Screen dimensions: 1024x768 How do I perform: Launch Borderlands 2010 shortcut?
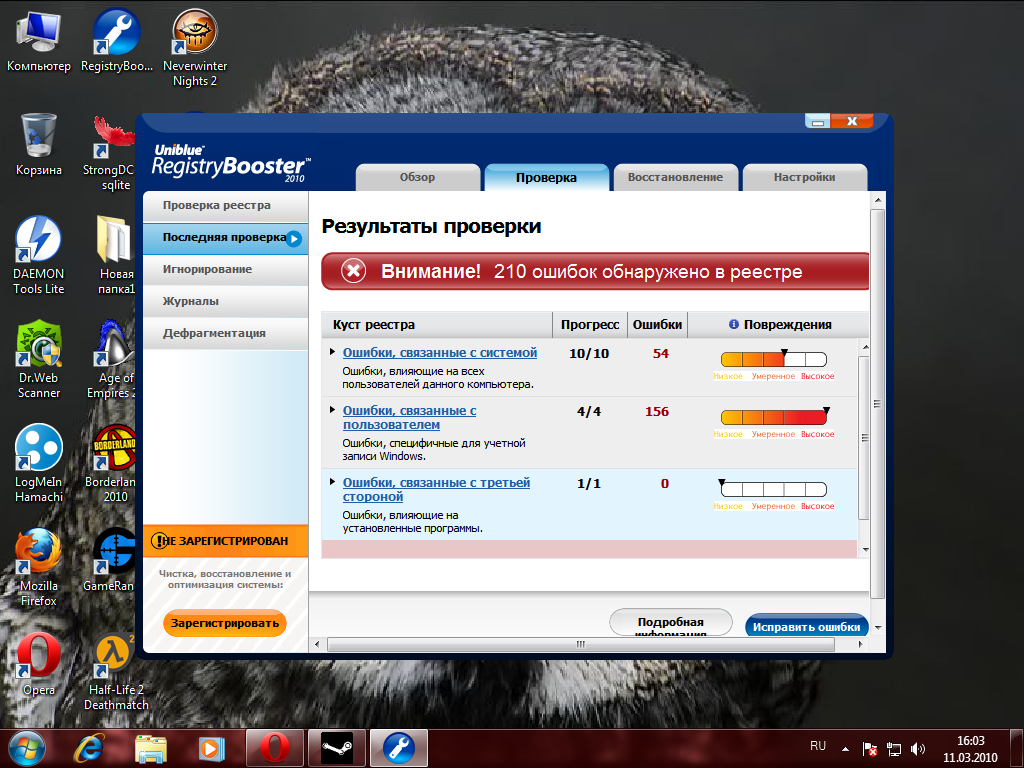(x=112, y=464)
